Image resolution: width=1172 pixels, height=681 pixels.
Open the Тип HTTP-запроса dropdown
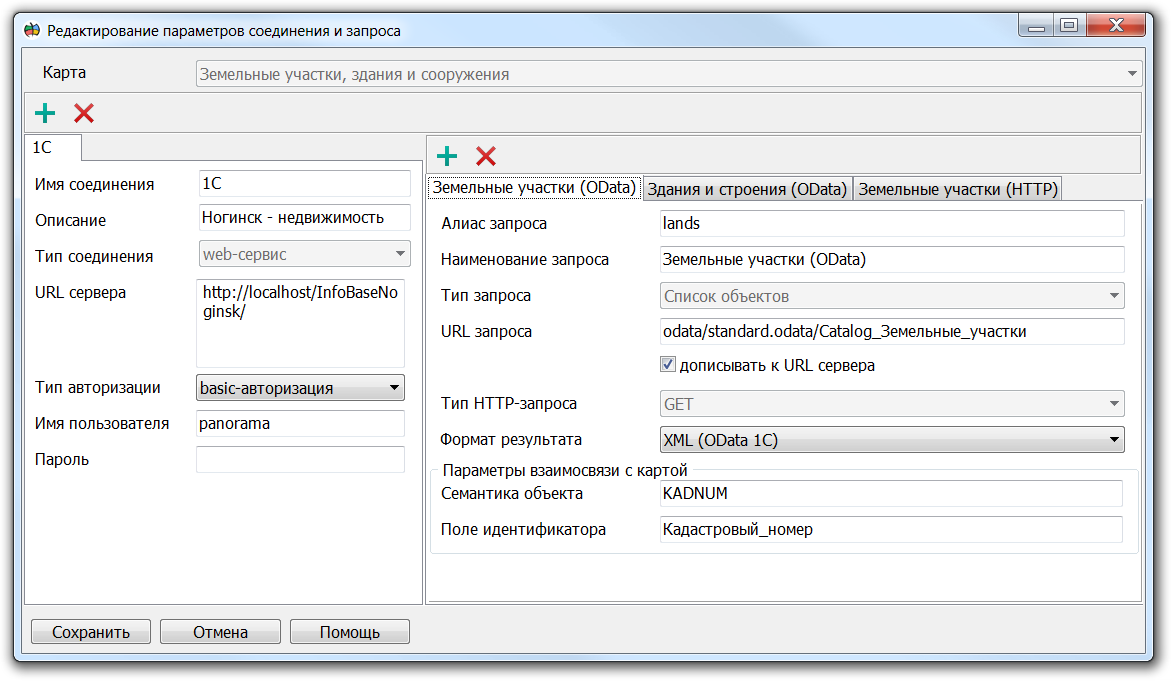[x=1114, y=403]
